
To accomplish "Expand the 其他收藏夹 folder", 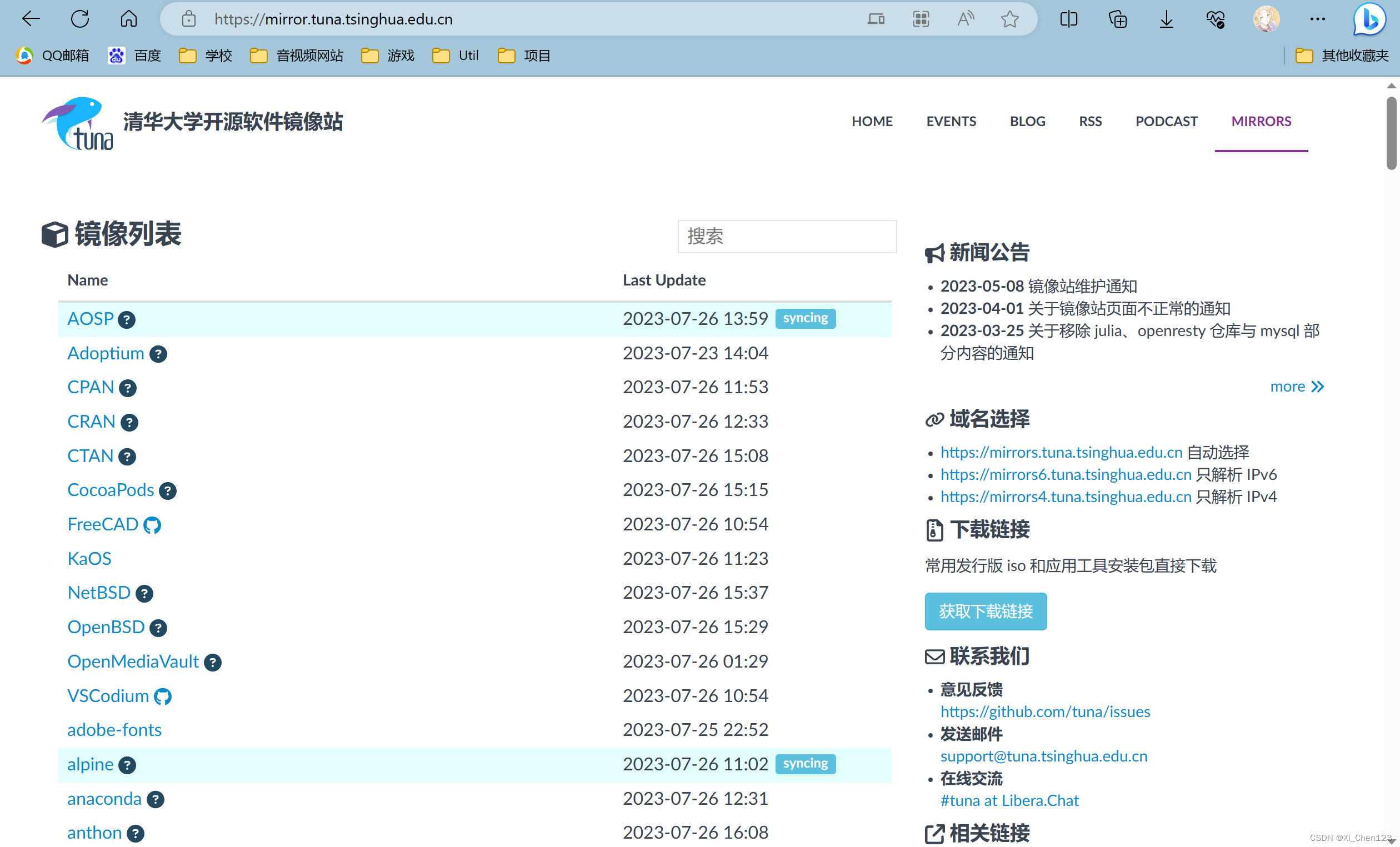I will point(1342,56).
